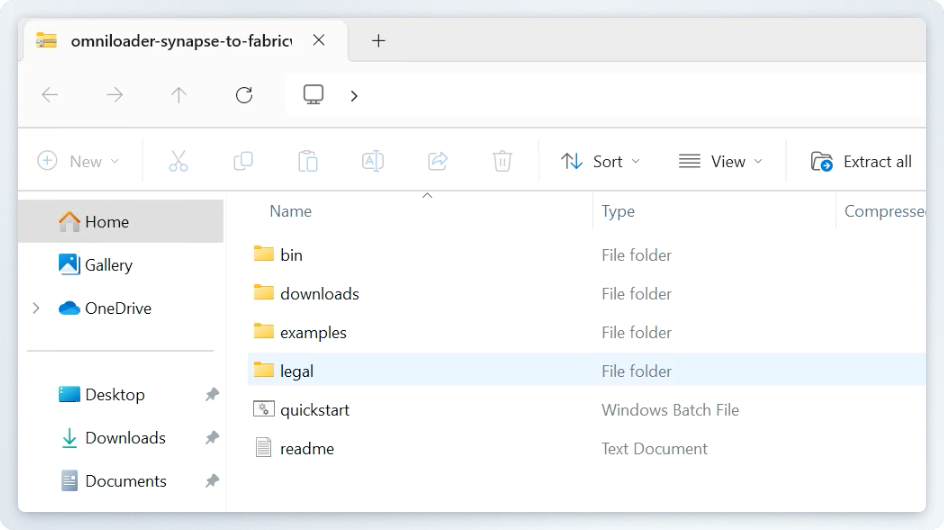Expand the address bar path chevron
This screenshot has width=944, height=530.
coord(354,96)
